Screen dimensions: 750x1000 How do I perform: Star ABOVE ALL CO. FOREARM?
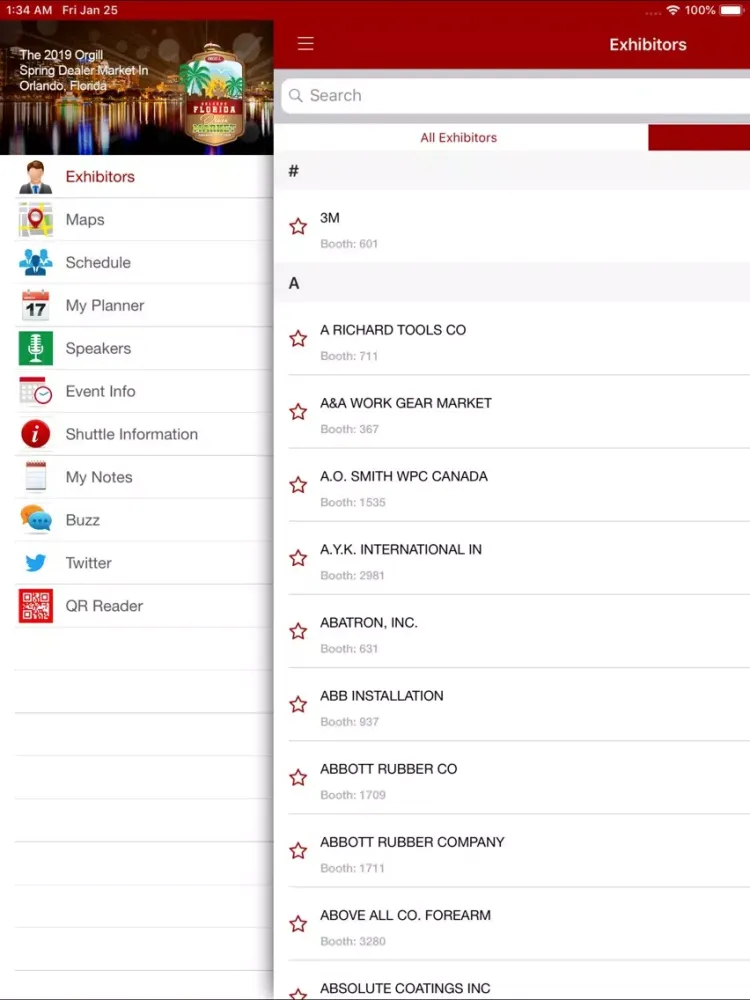[298, 924]
